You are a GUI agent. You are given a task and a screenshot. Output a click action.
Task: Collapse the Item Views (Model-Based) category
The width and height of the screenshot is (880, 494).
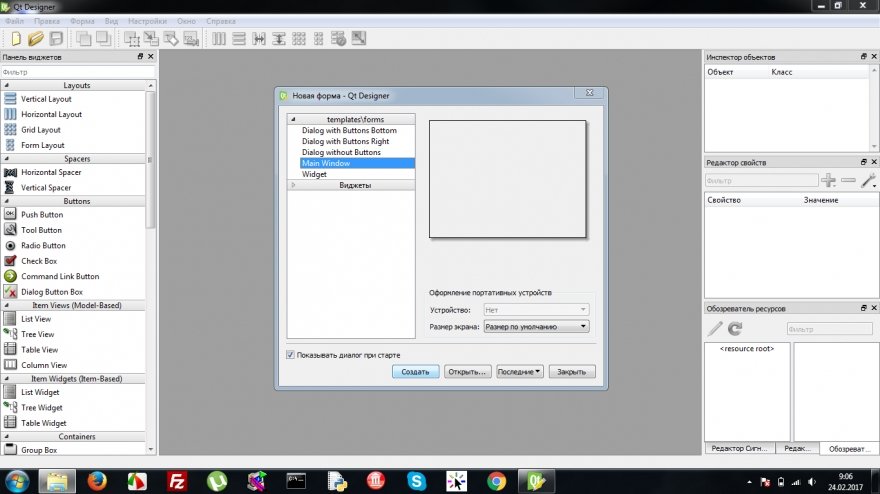(x=7, y=305)
